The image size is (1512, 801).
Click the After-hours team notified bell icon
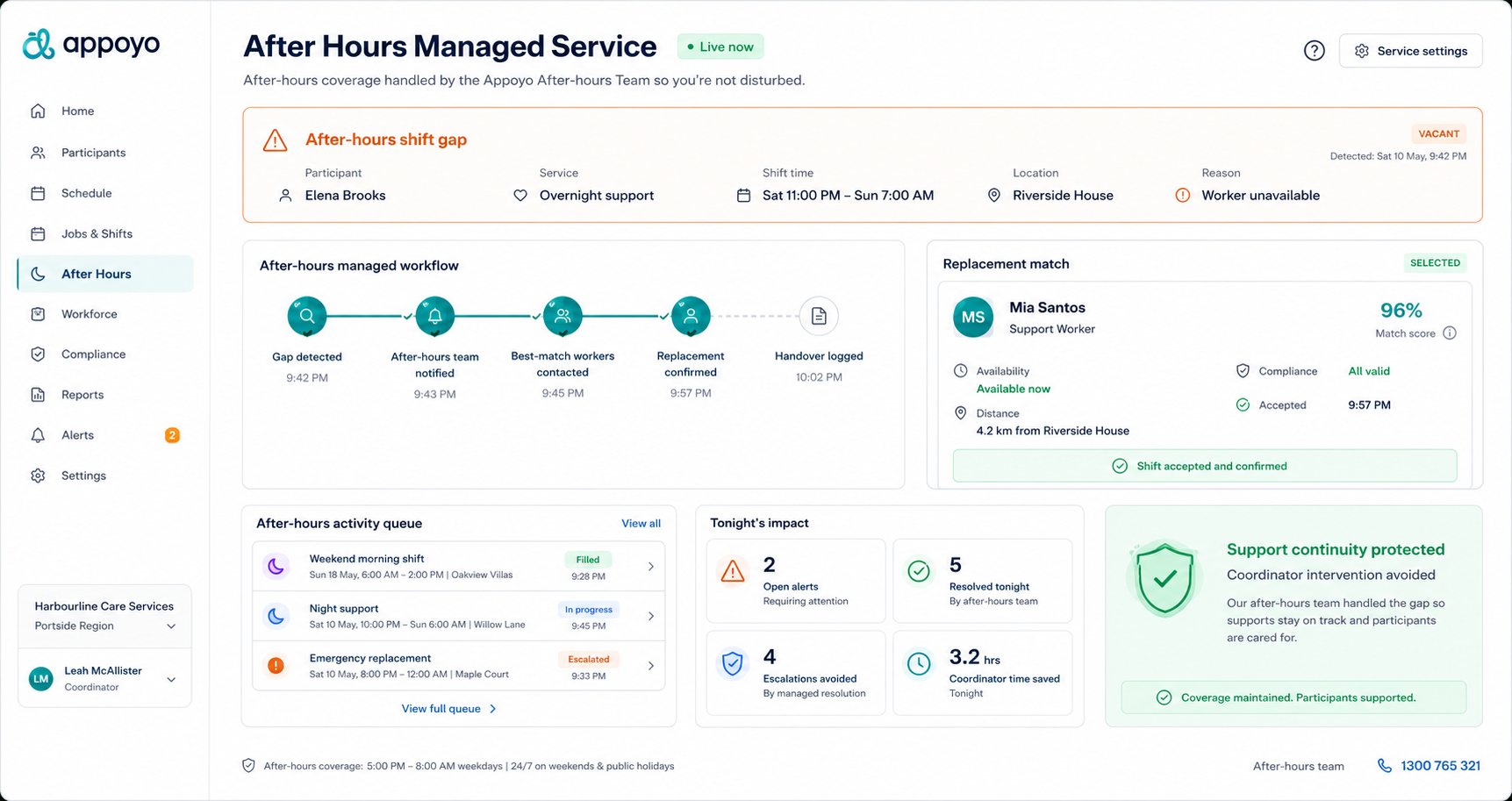point(434,316)
